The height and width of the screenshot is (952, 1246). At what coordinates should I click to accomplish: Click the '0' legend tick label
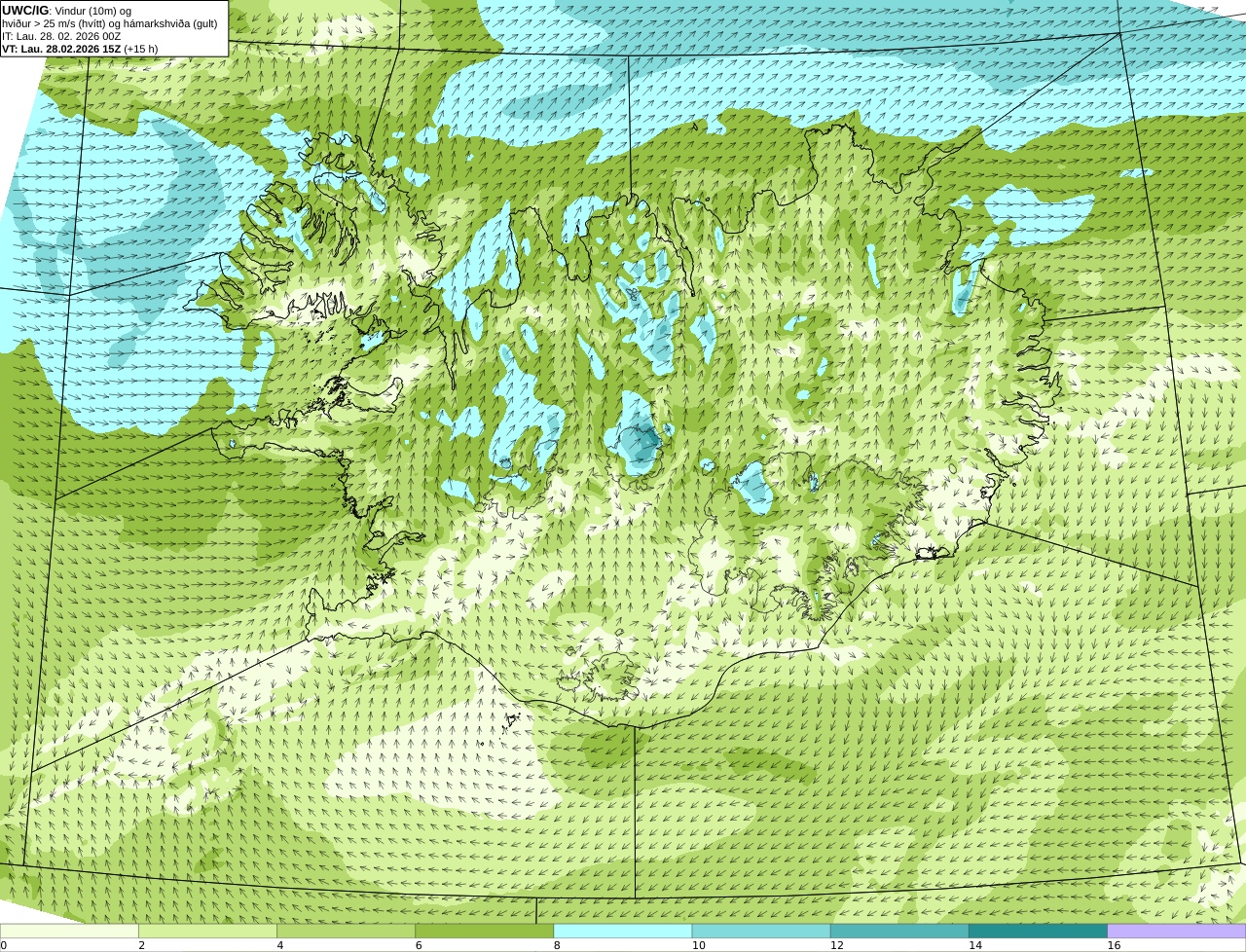(3, 945)
